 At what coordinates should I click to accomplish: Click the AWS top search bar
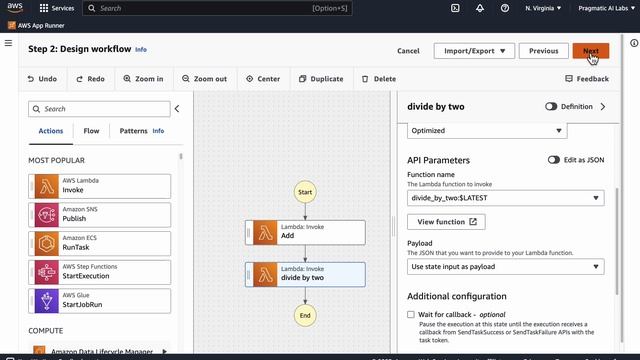point(218,8)
